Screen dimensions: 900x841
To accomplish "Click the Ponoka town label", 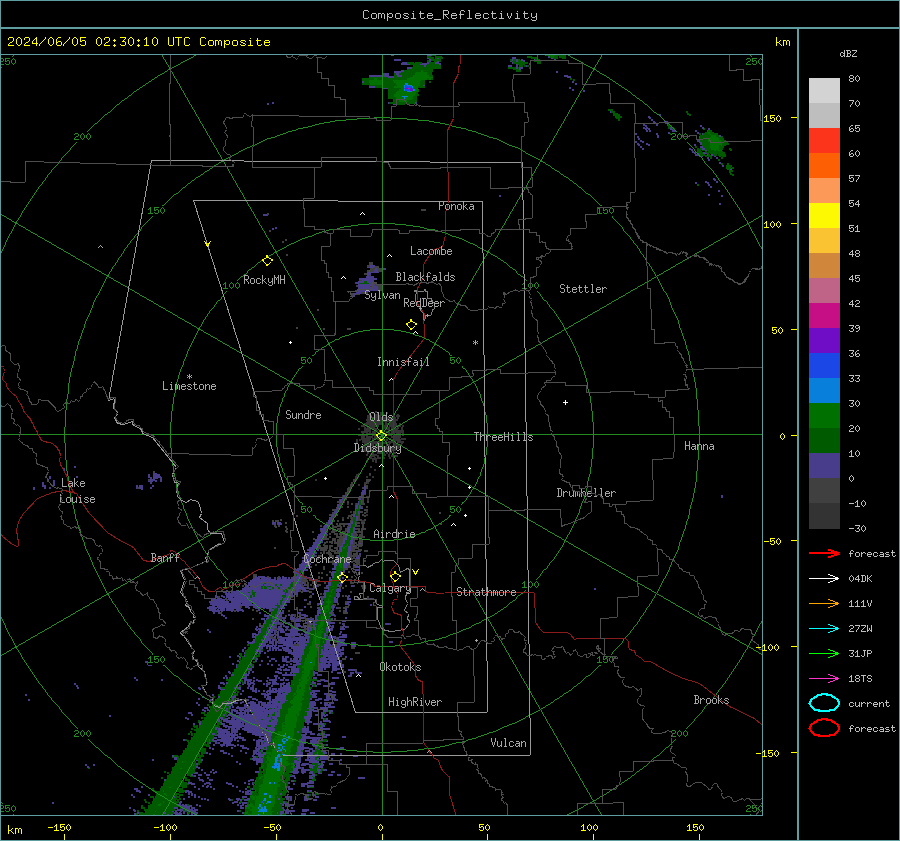I will [456, 206].
